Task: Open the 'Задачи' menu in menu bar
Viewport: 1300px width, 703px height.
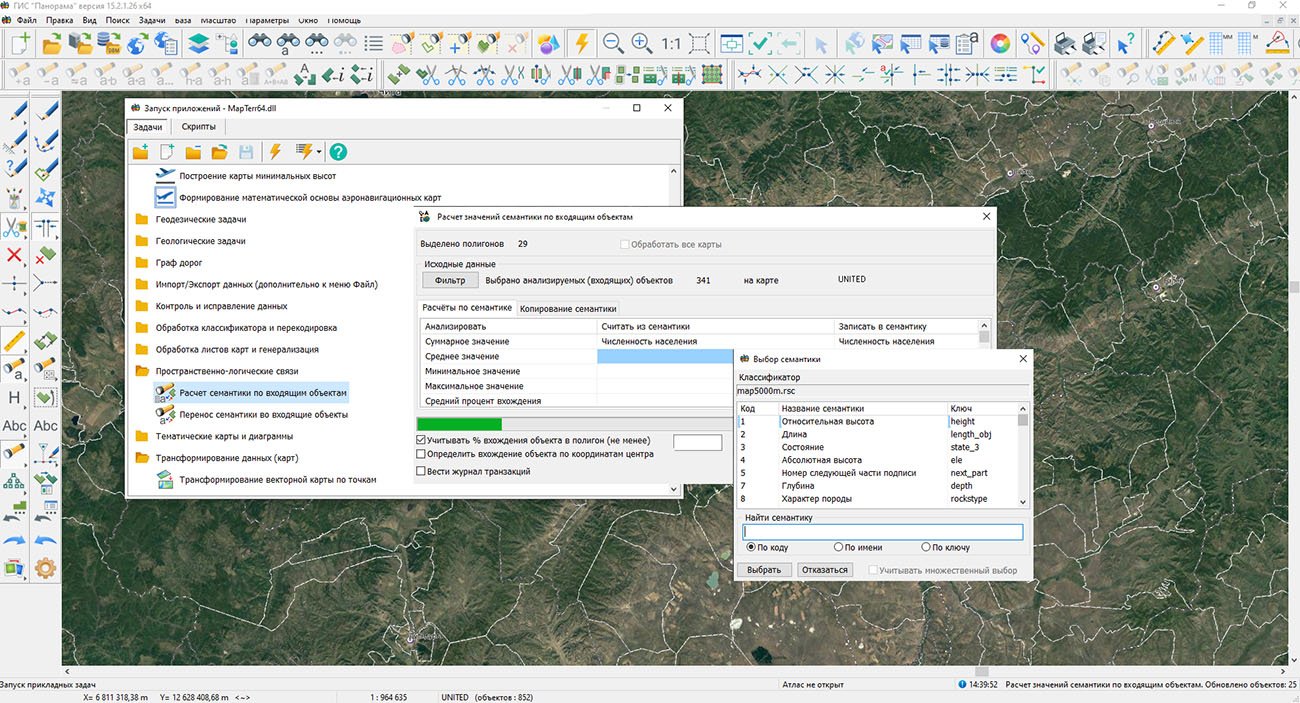Action: click(x=152, y=20)
